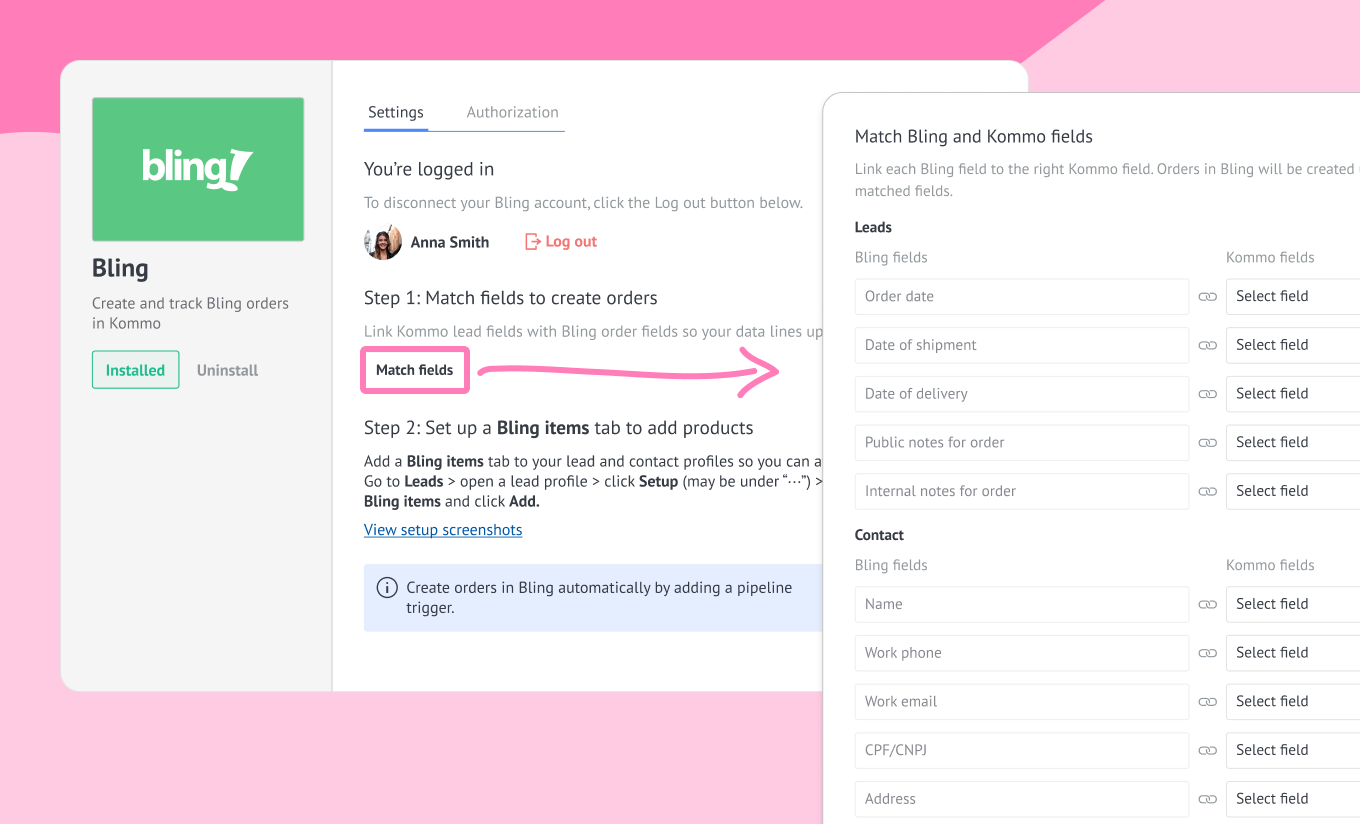Click the Uninstall button
Screen dimensions: 1360x824
227,370
